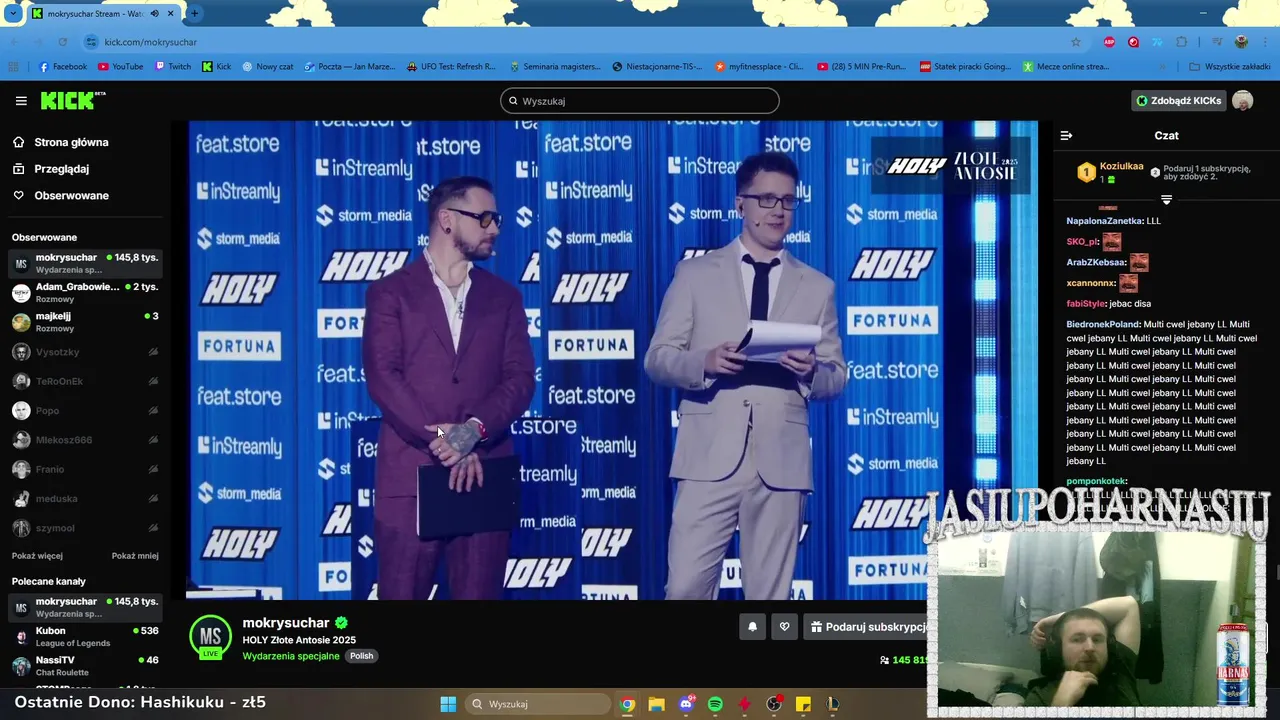The width and height of the screenshot is (1280, 720).
Task: Click the red lightning app on taskbar
Action: tap(744, 704)
